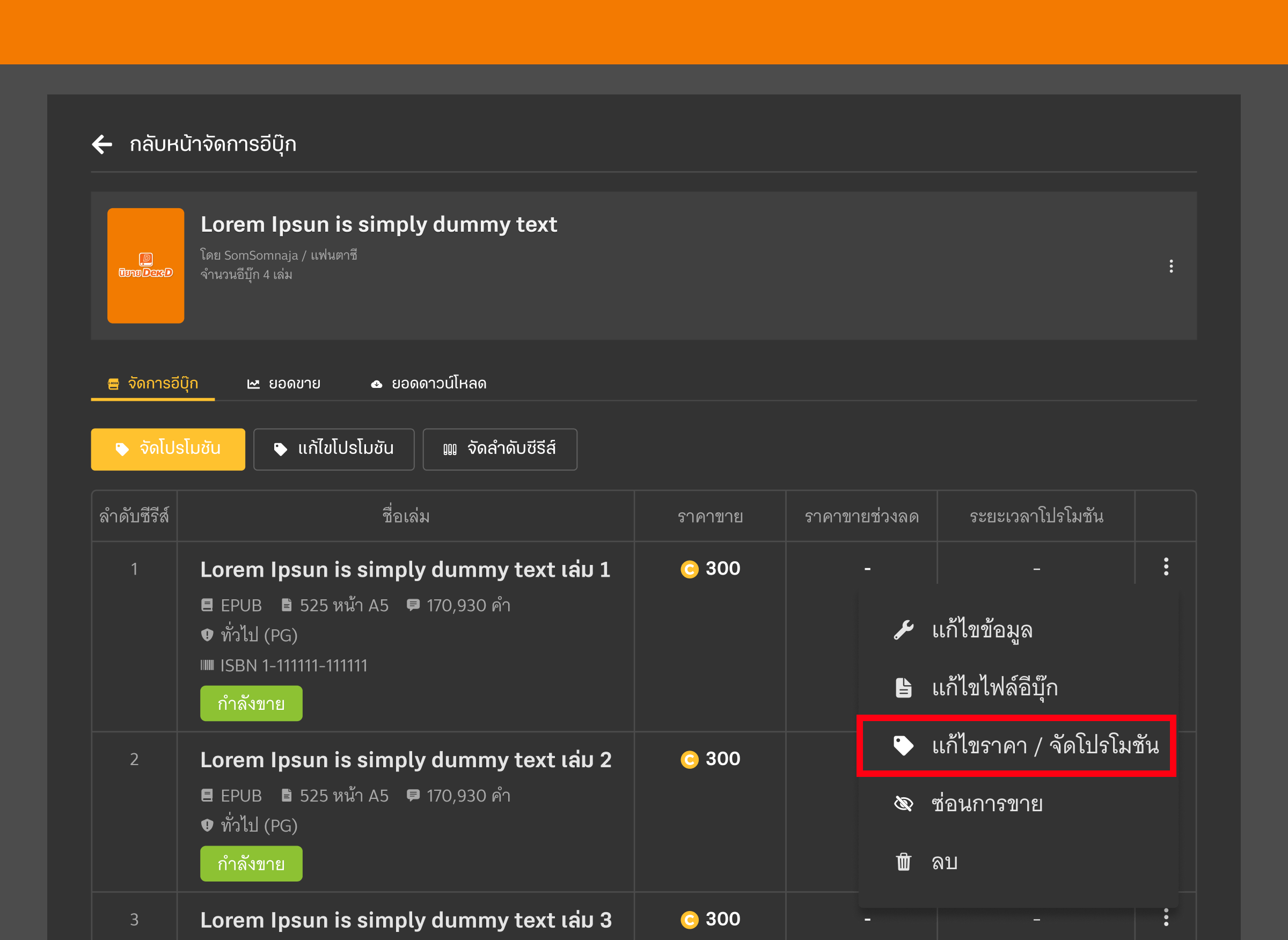Select ลบ menu item
1288x940 pixels.
click(x=1017, y=862)
